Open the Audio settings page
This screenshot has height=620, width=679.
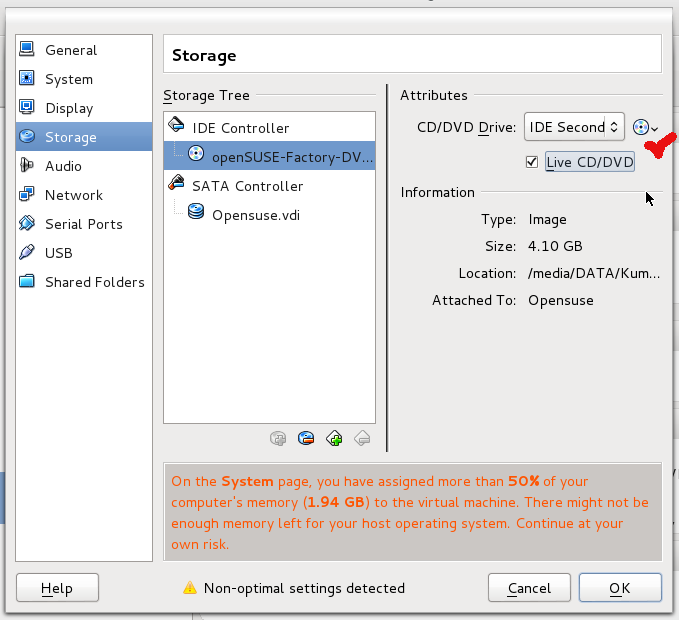pyautogui.click(x=84, y=166)
